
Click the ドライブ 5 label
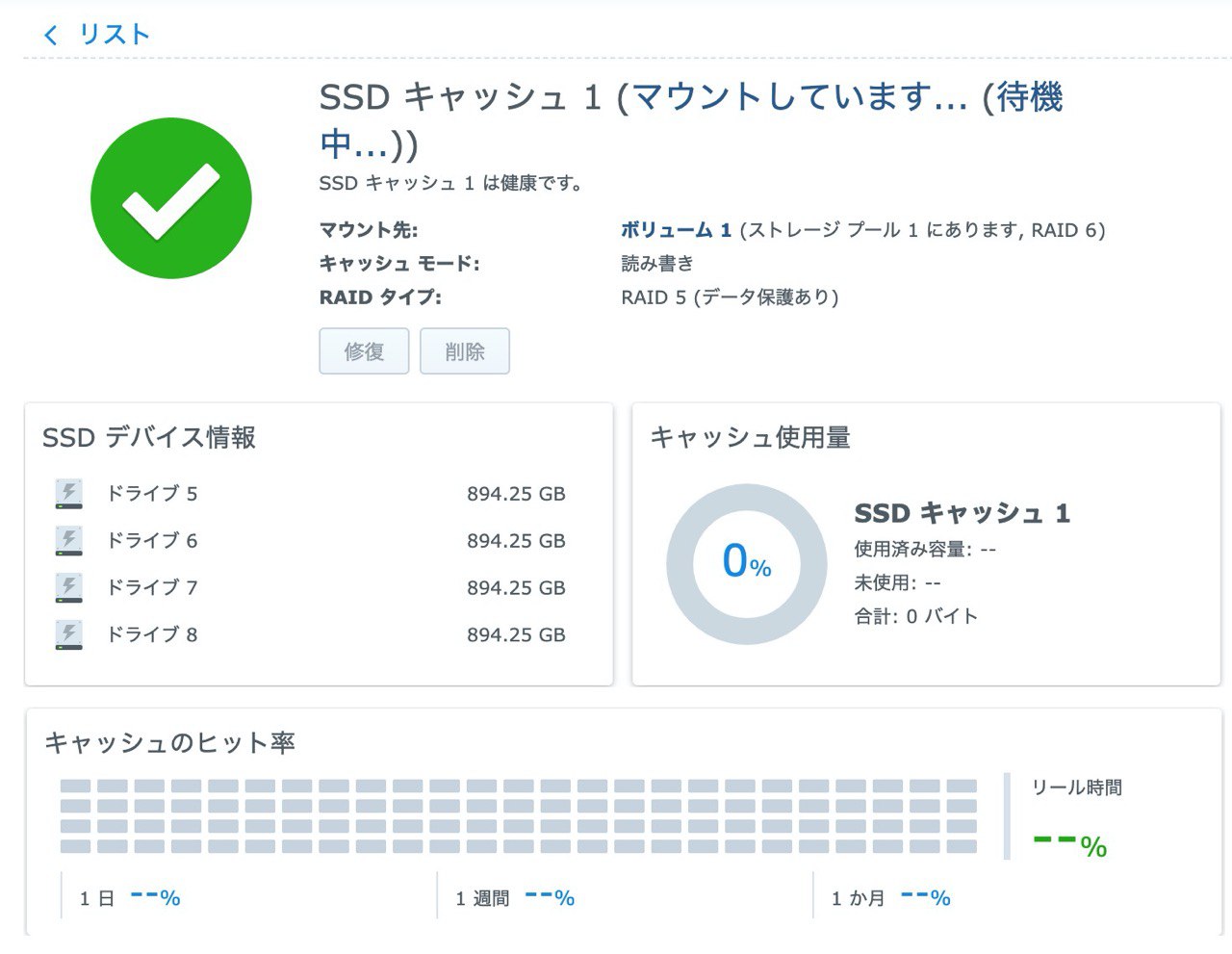tap(152, 494)
